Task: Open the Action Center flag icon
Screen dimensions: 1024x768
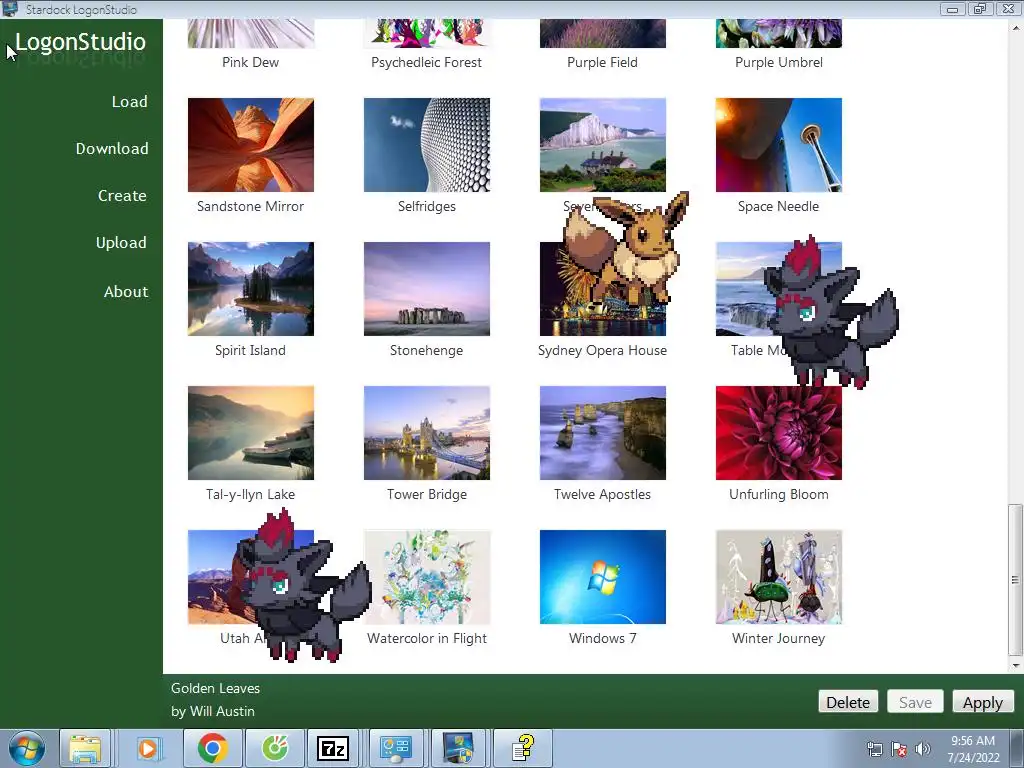Action: (x=899, y=749)
